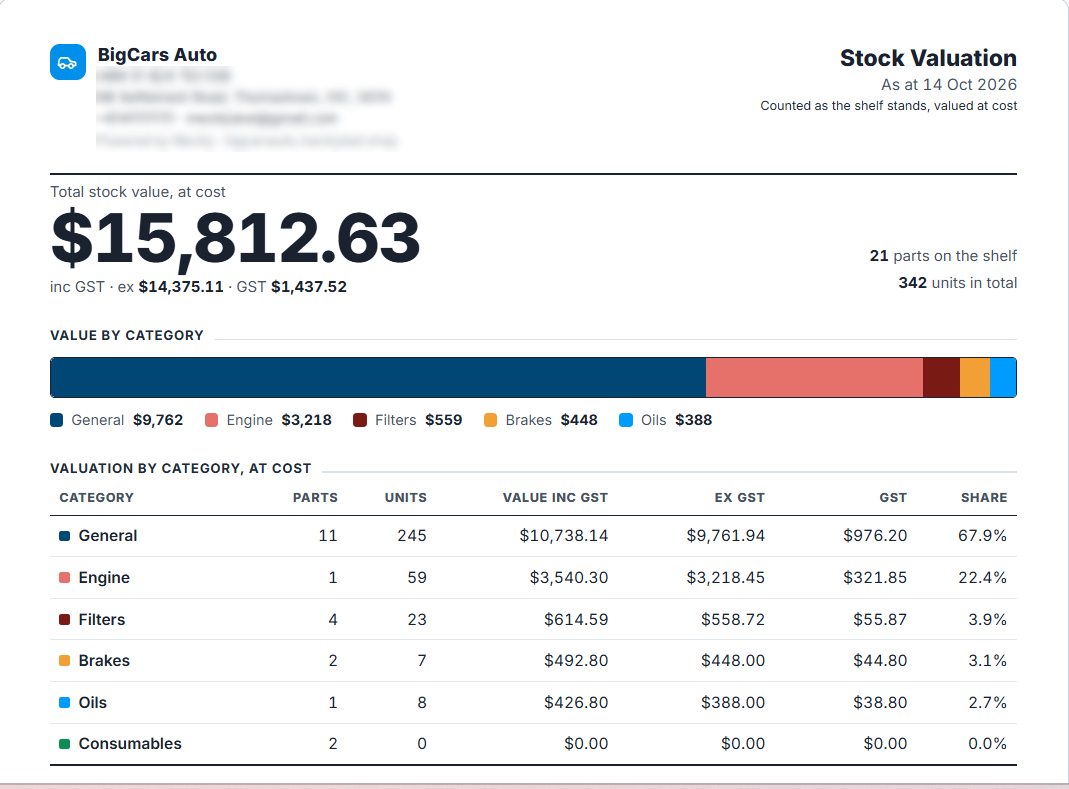Click the Consumables category name in the table

(130, 744)
